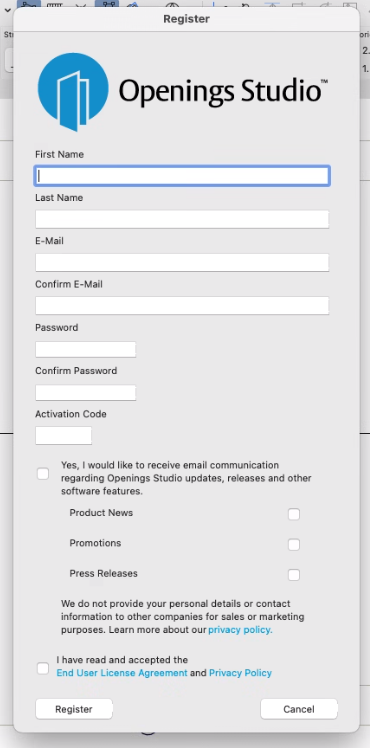Expand the chevron in the background toolbar
370x748 pixels.
click(x=7, y=10)
